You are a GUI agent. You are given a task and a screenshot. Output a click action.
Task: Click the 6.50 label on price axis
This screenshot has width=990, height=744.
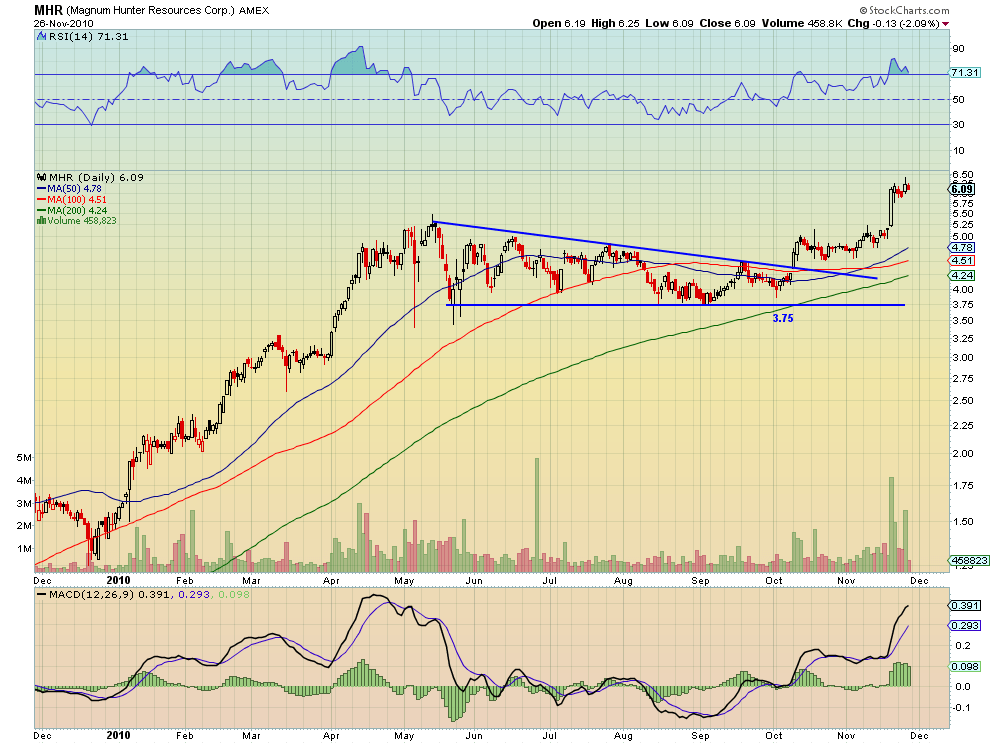[x=962, y=174]
